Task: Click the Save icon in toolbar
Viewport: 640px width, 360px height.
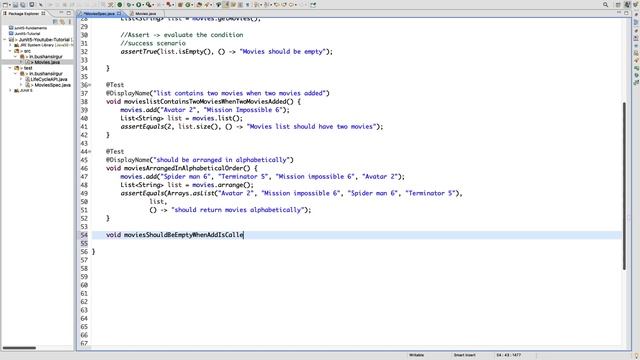Action: (x=15, y=5)
